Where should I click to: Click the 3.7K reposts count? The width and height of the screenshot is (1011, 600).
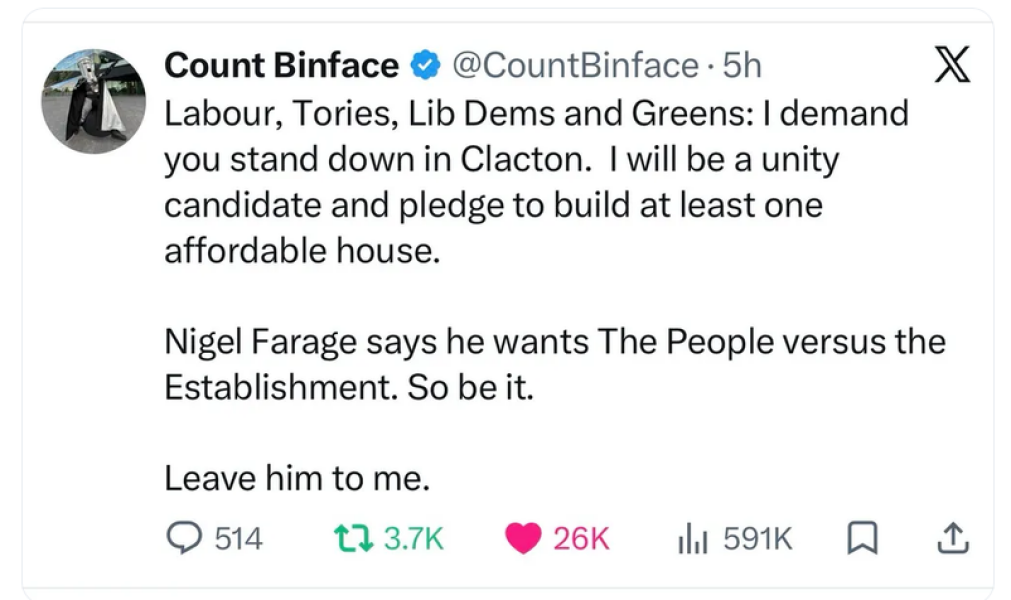coord(414,538)
